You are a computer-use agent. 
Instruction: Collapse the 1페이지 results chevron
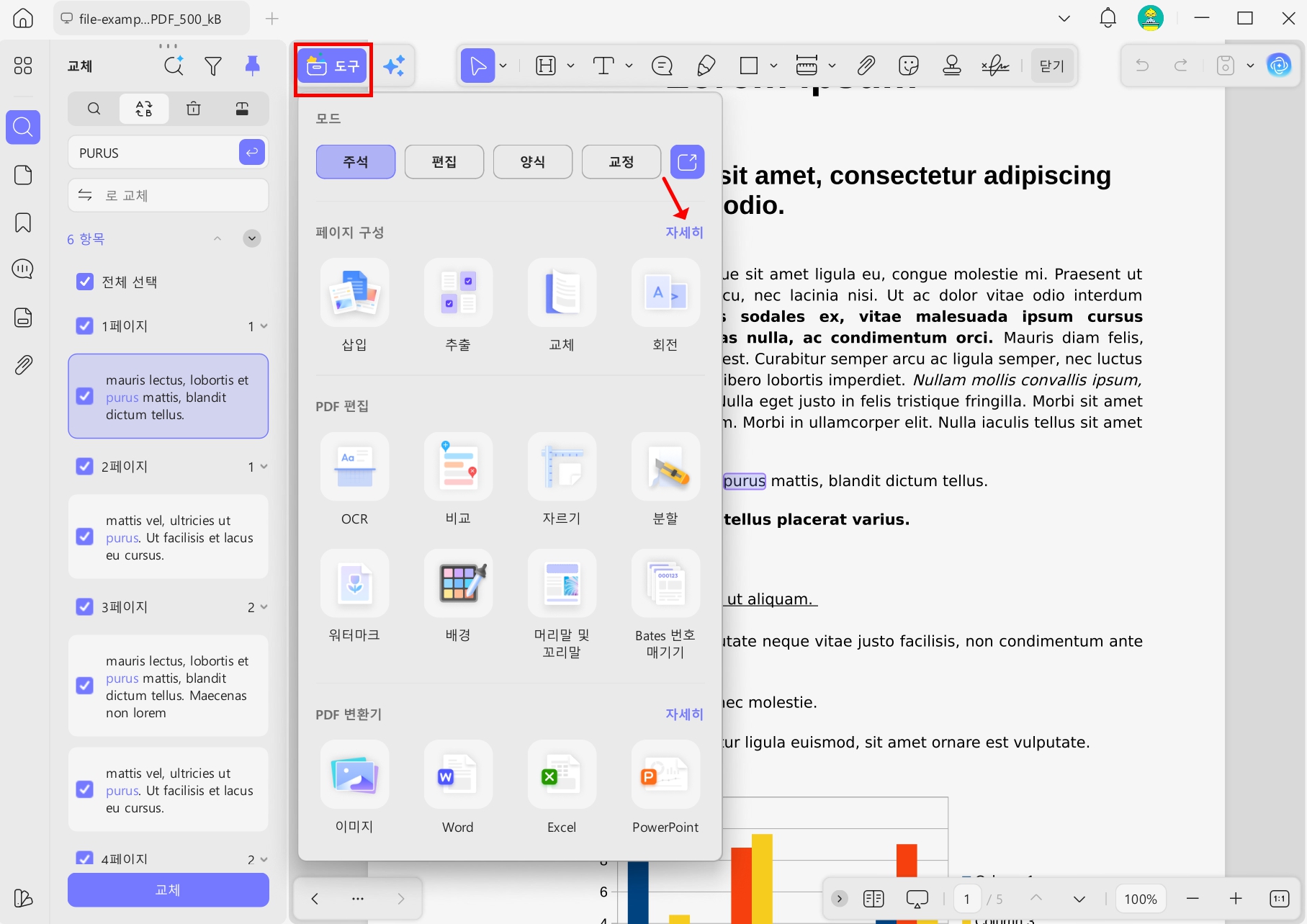(264, 326)
